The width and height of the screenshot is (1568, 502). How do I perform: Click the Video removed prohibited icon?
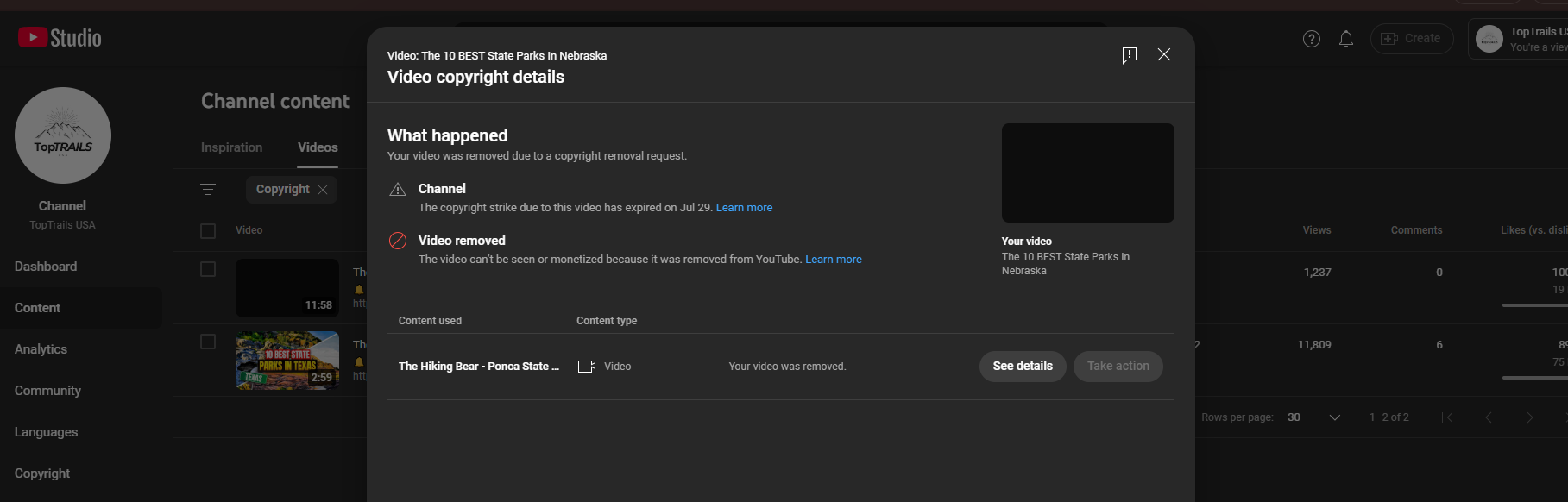tap(398, 241)
